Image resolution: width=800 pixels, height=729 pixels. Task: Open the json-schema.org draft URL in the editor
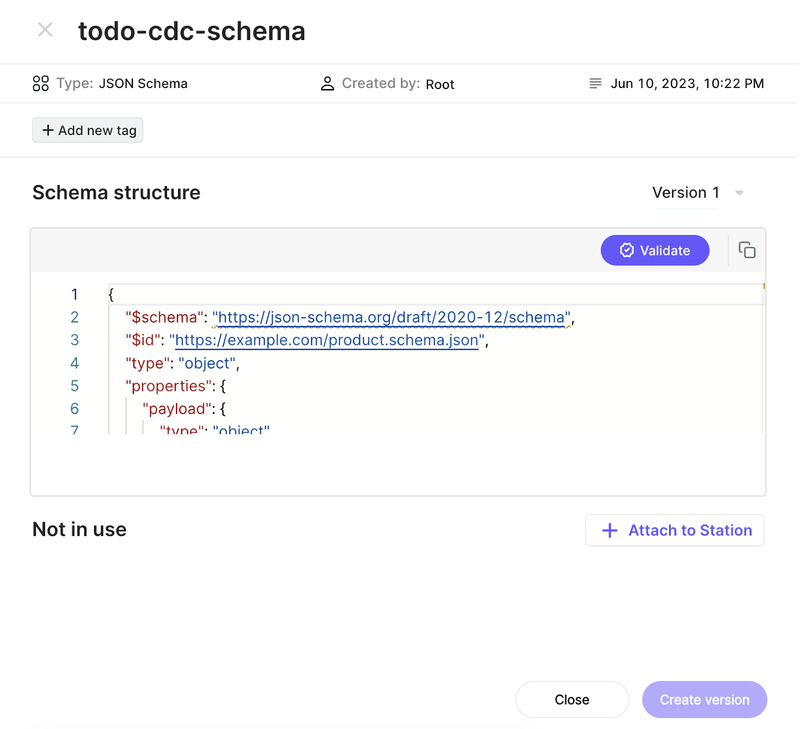[x=391, y=318]
